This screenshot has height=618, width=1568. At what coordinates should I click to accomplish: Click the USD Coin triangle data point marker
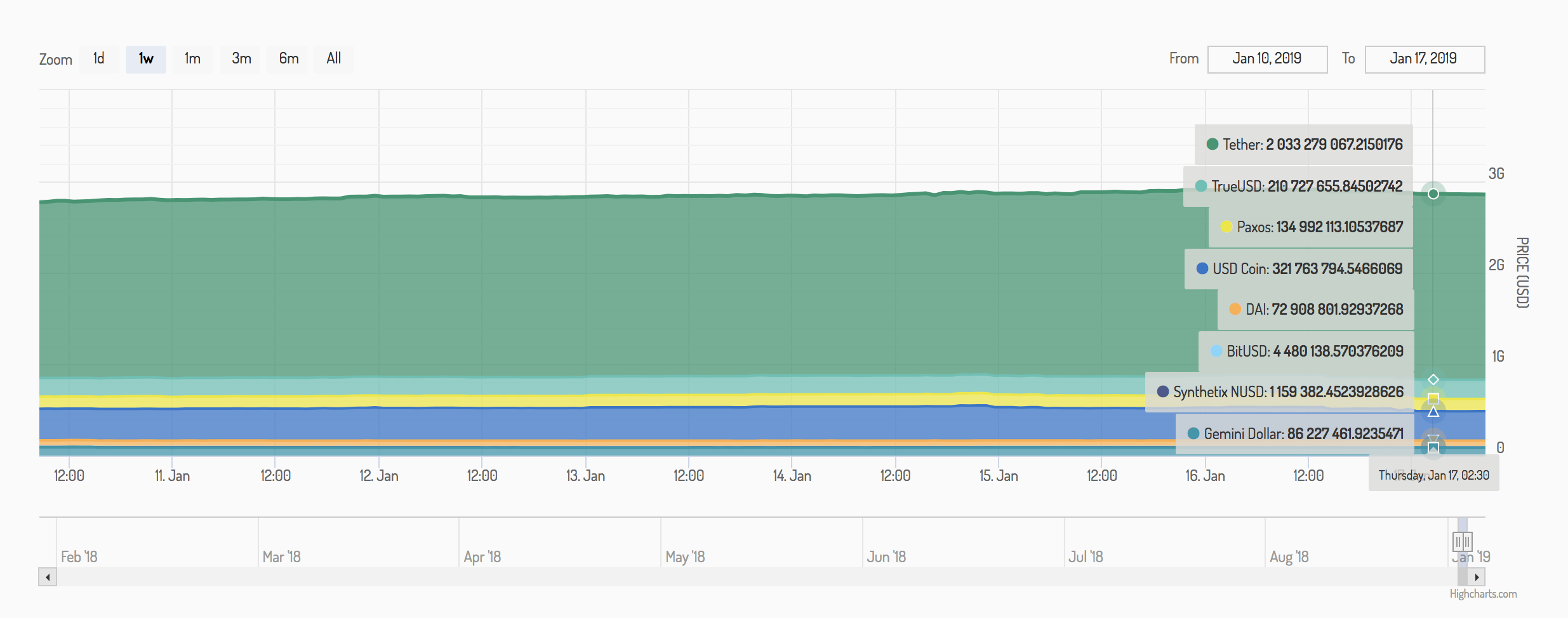[x=1433, y=412]
